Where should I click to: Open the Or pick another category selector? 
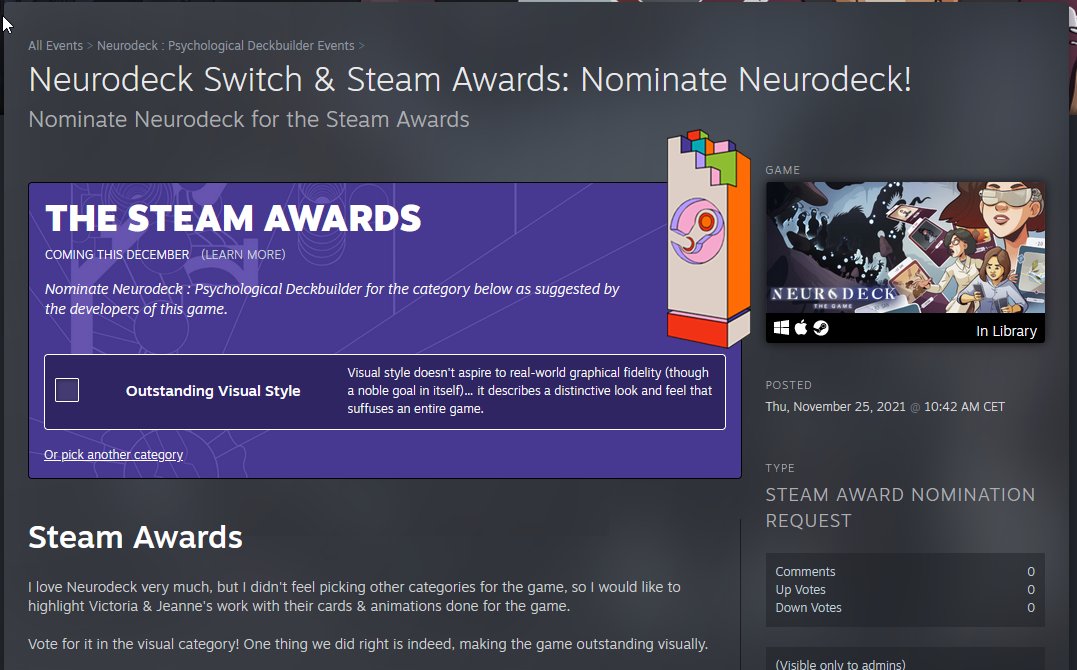[x=113, y=454]
